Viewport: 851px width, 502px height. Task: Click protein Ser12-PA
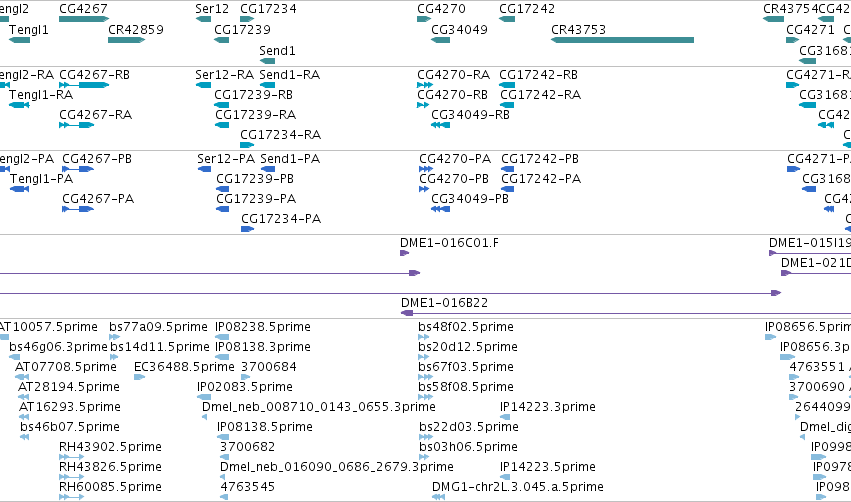coord(226,158)
